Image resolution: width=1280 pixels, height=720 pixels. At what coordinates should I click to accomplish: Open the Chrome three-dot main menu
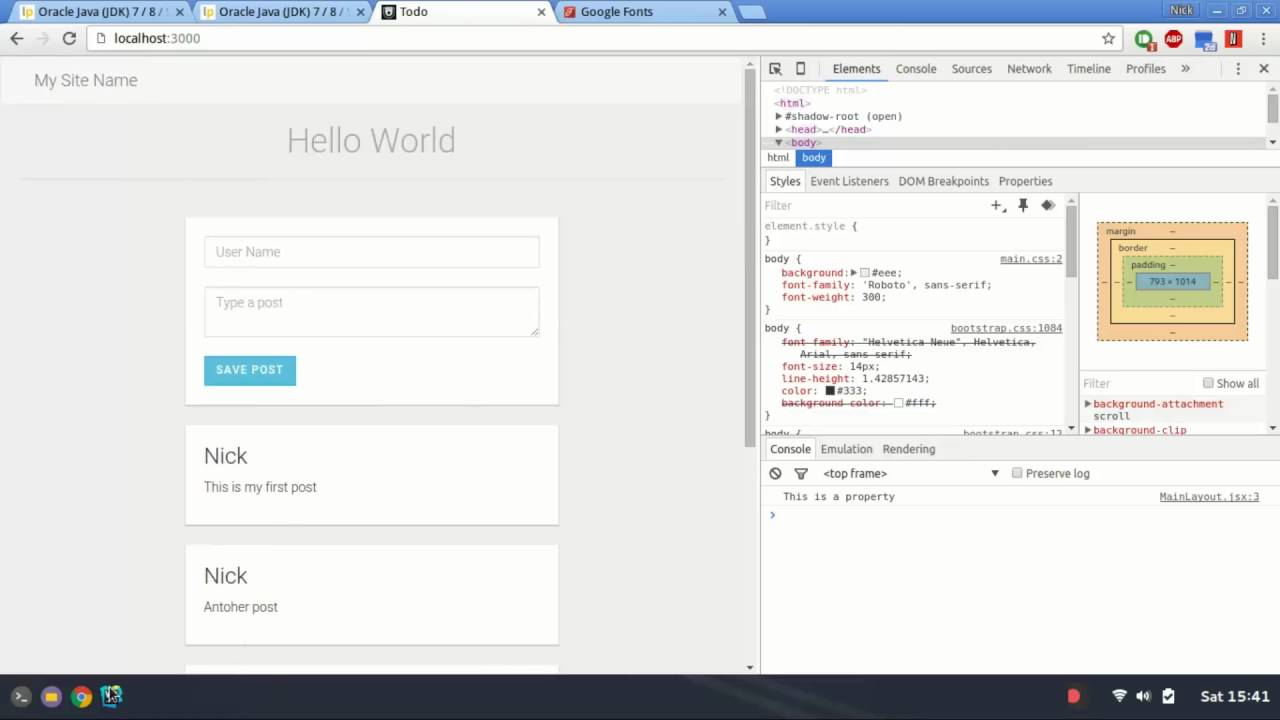point(1261,38)
